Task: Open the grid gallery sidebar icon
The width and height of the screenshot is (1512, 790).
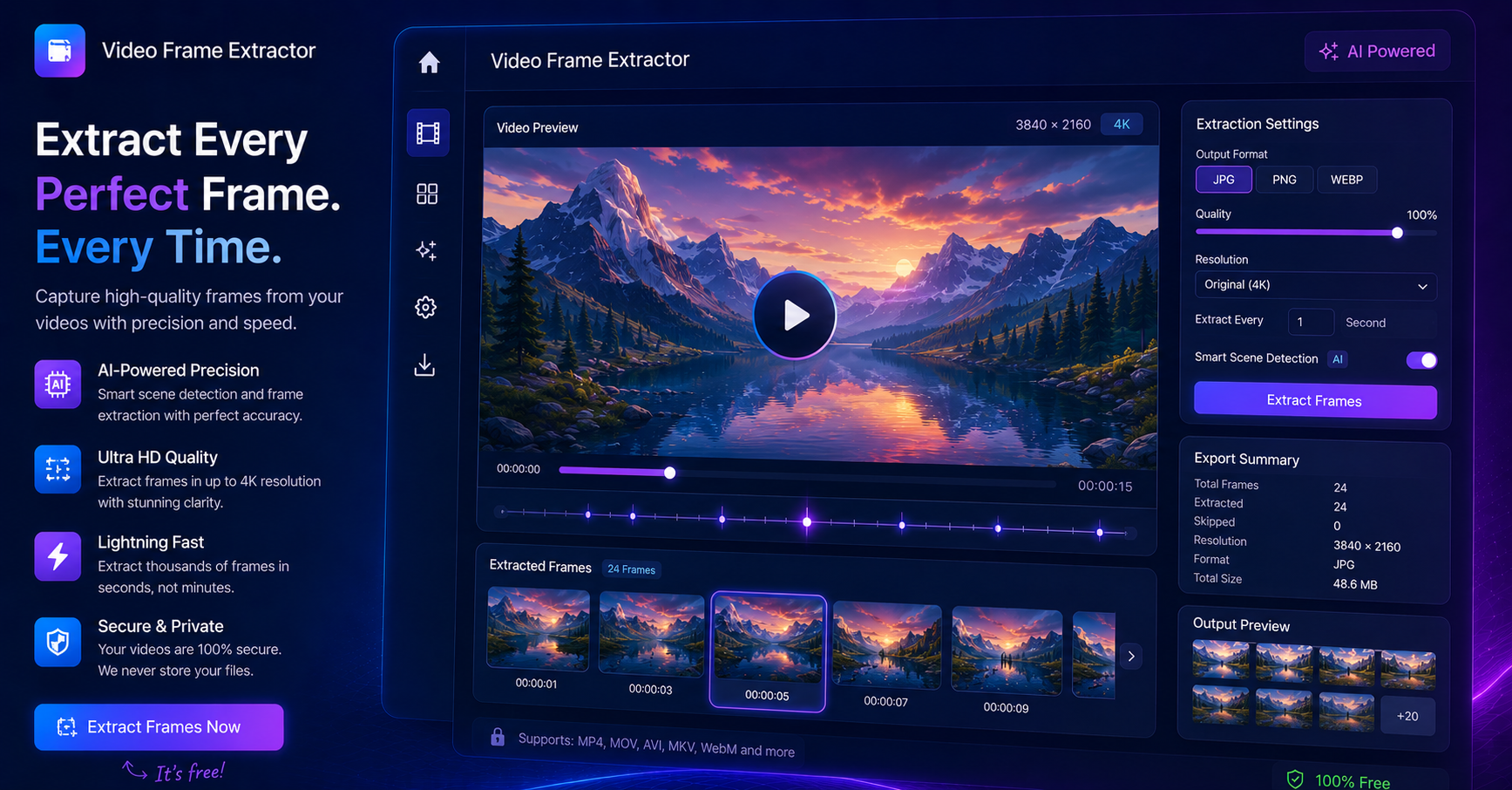Action: click(427, 194)
